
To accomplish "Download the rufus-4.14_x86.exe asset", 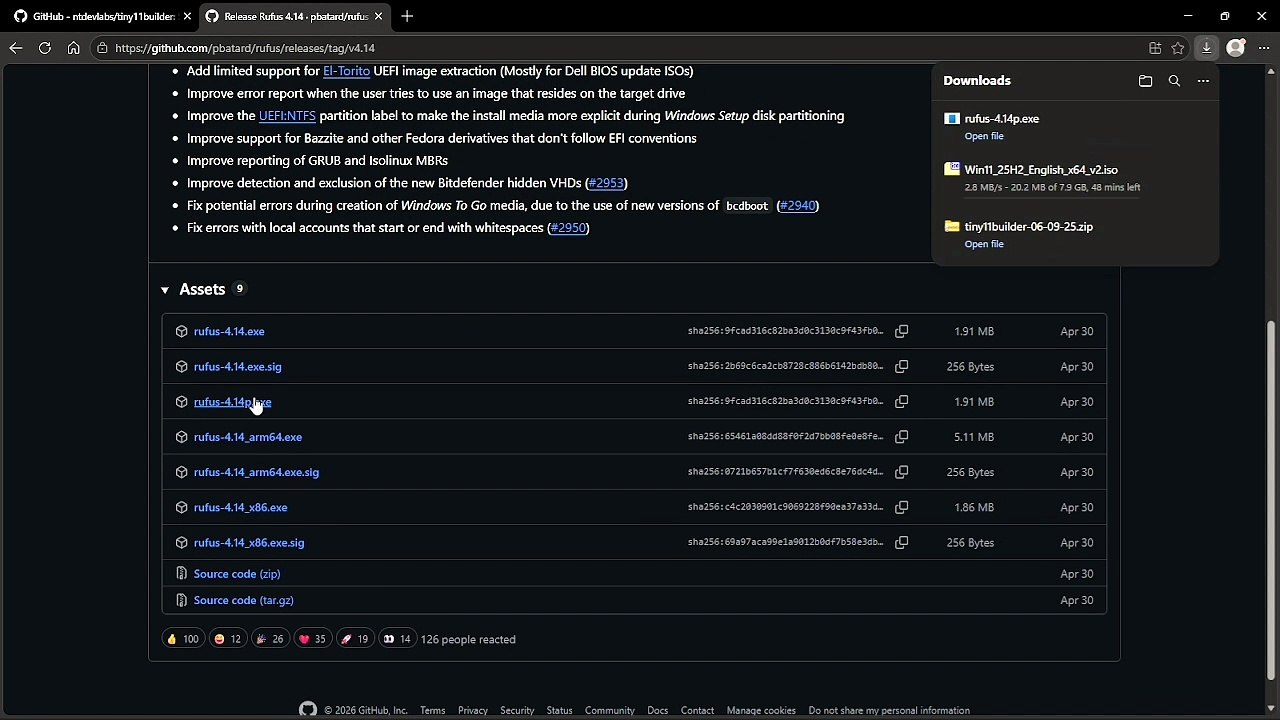I will click(x=241, y=507).
